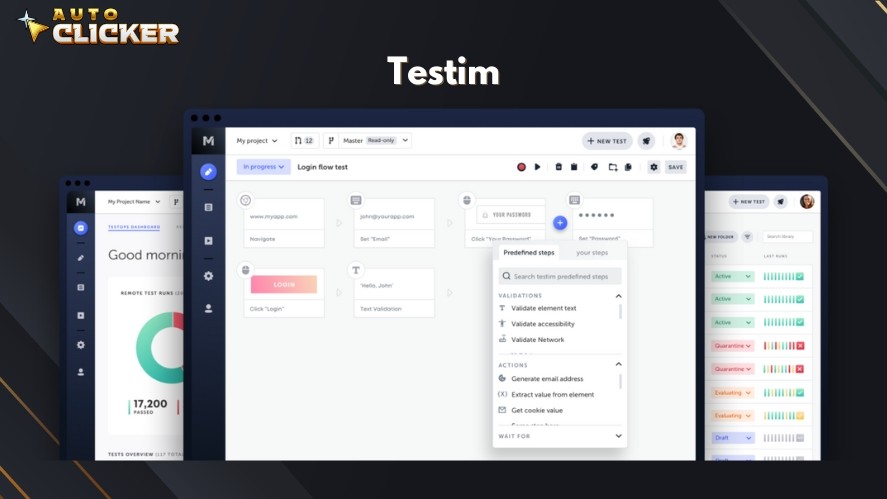
Task: Click the red X on first Quarantine row runs
Action: [x=800, y=346]
